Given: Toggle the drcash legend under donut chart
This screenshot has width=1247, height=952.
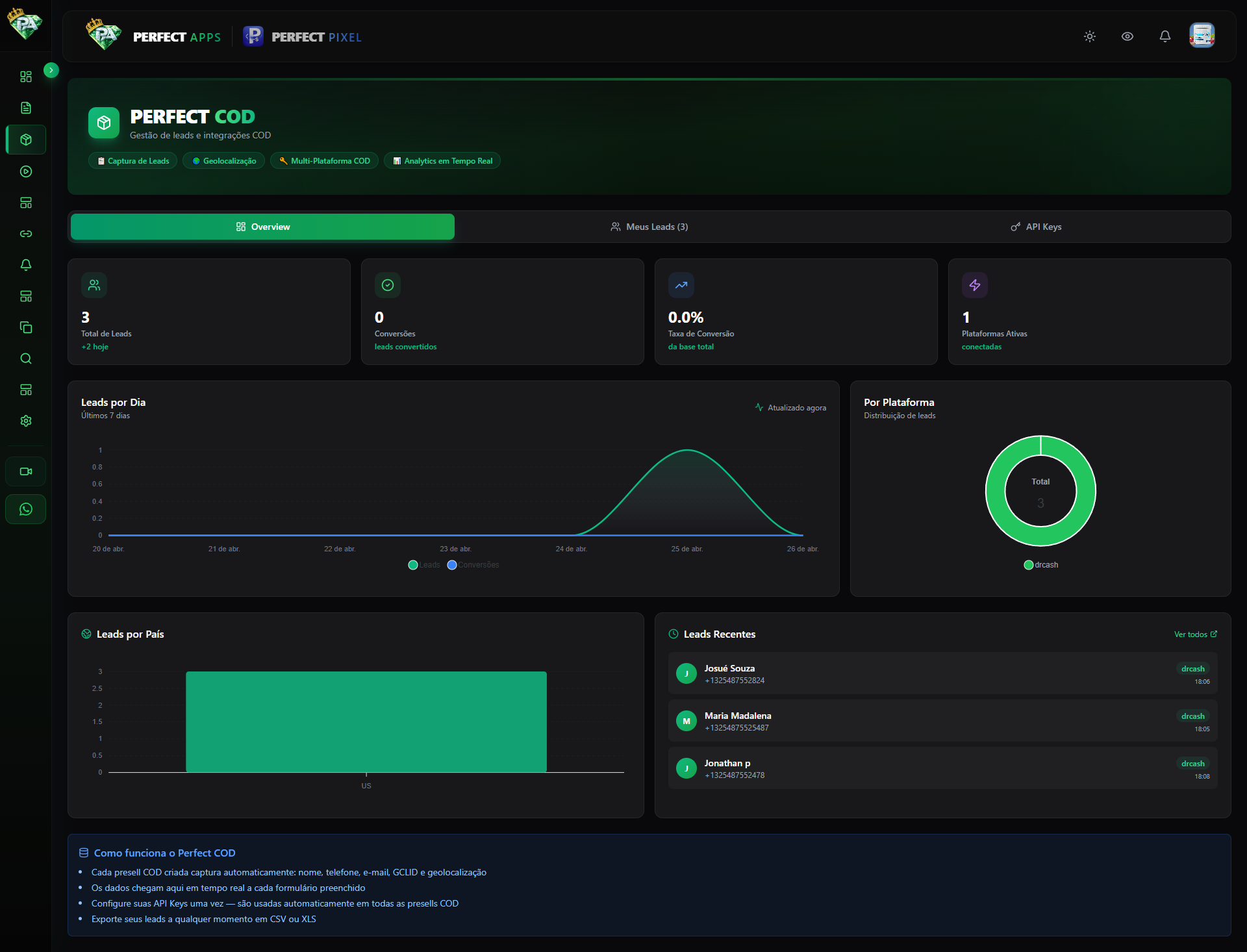Looking at the screenshot, I should pos(1041,565).
